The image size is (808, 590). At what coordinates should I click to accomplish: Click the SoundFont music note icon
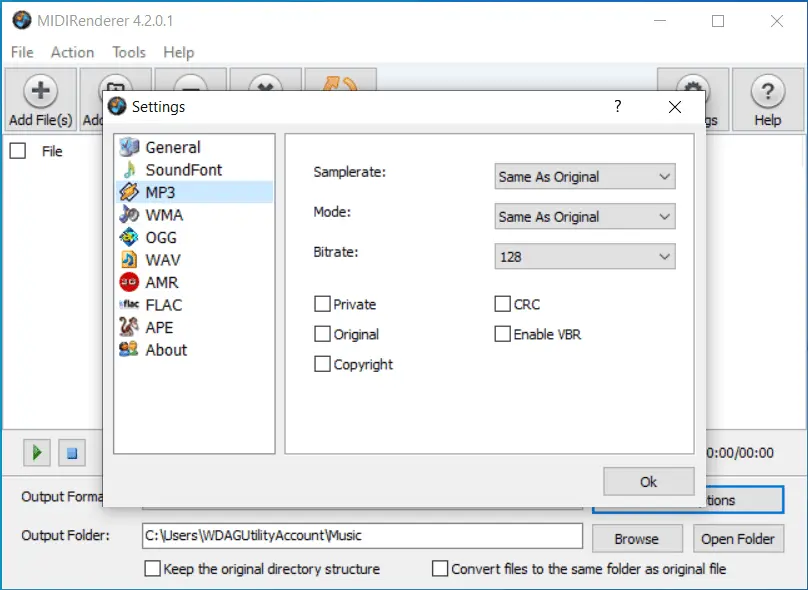pos(129,170)
